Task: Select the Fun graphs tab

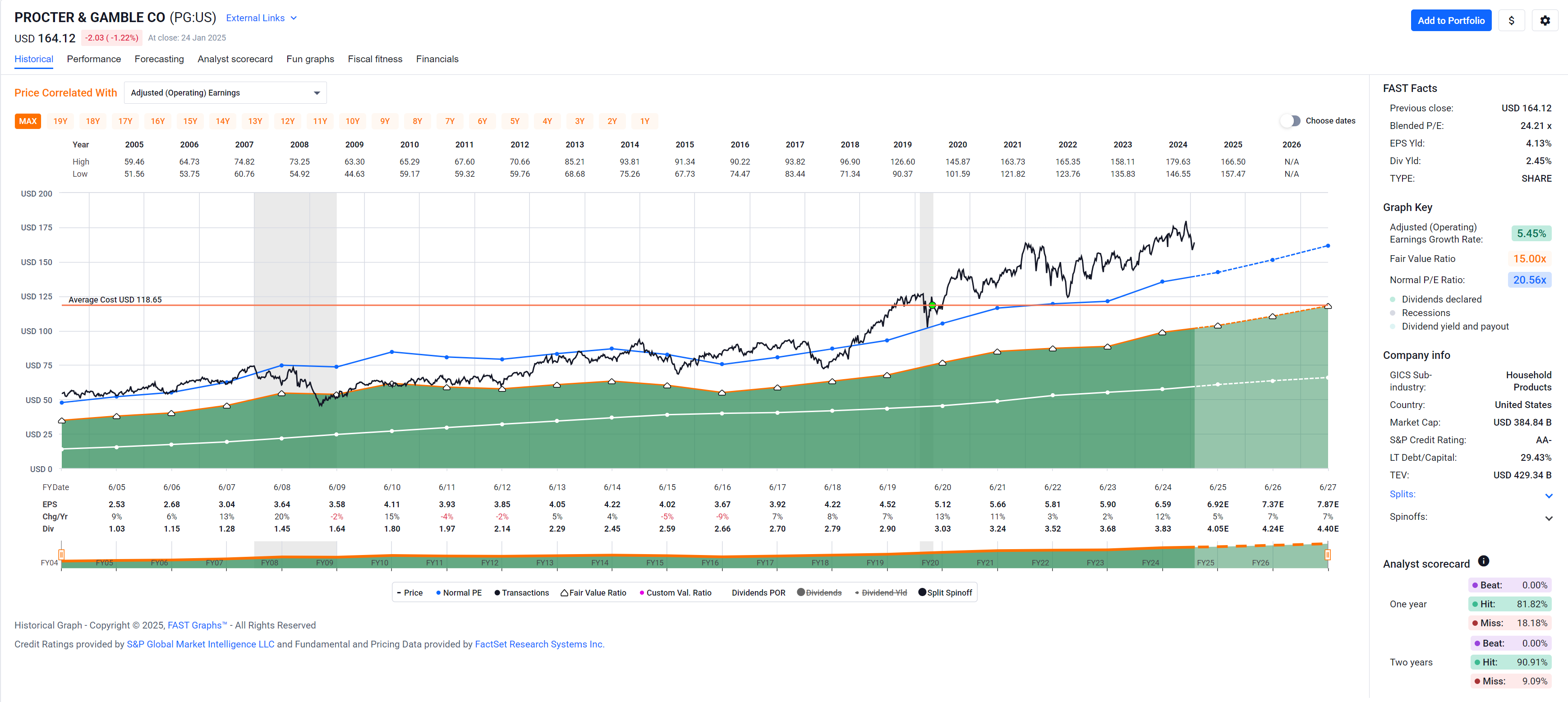Action: 310,59
